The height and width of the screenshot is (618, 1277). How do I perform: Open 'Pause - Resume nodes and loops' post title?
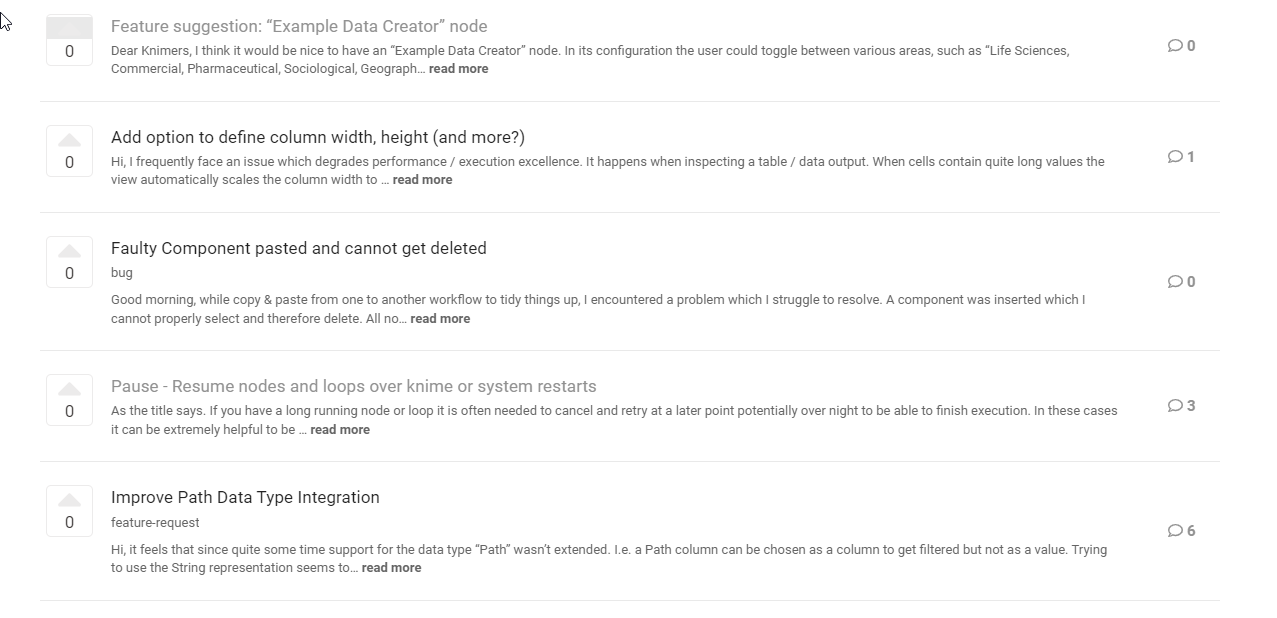click(354, 386)
